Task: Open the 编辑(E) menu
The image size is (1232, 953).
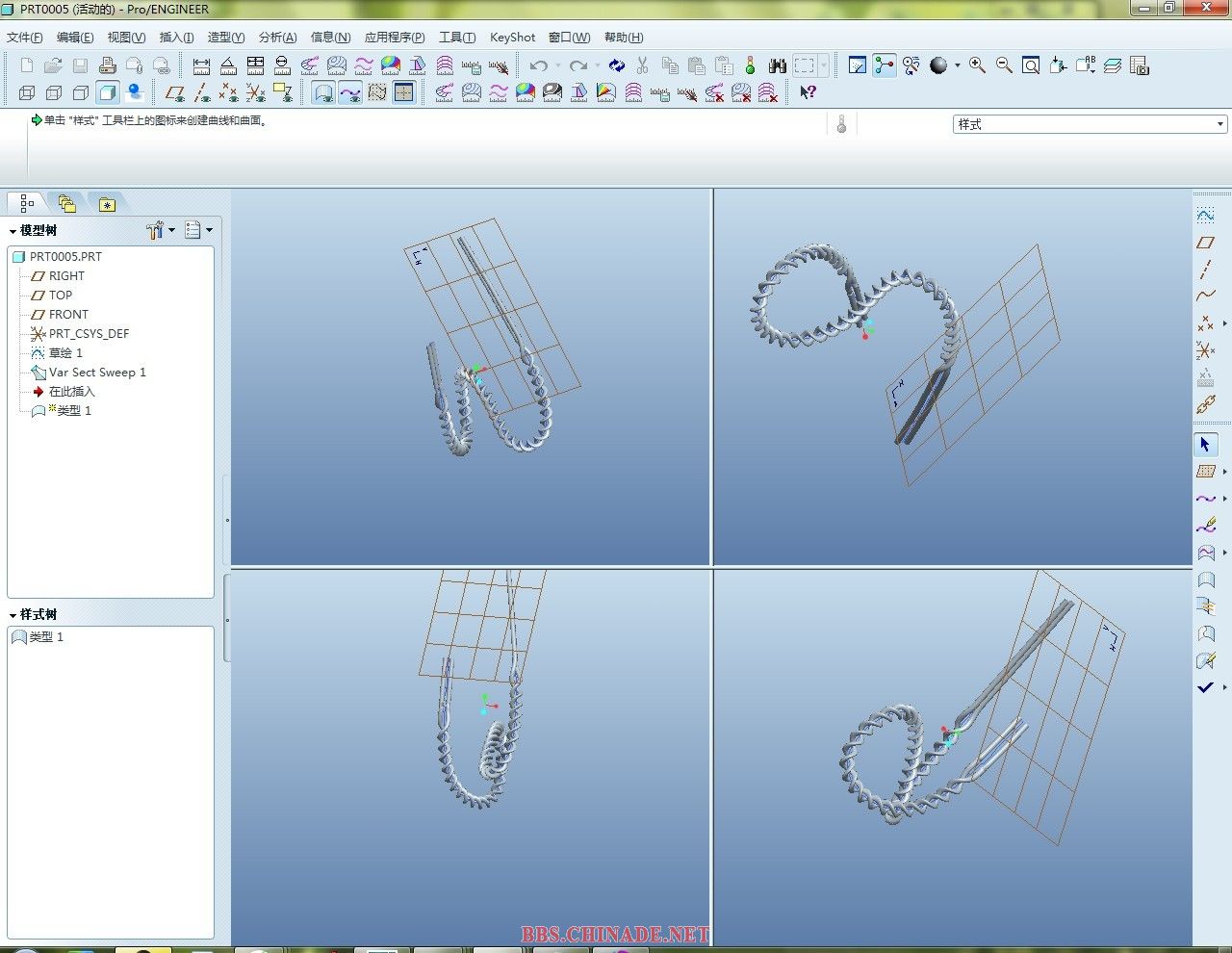Action: [75, 38]
